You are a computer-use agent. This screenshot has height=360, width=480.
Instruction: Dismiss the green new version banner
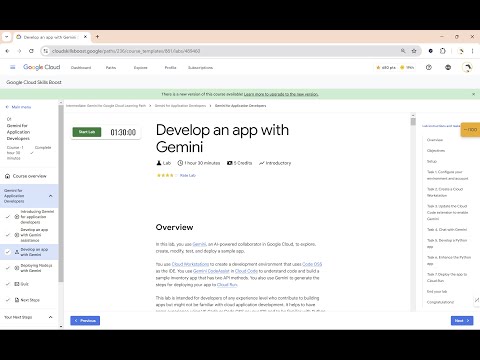point(473,94)
